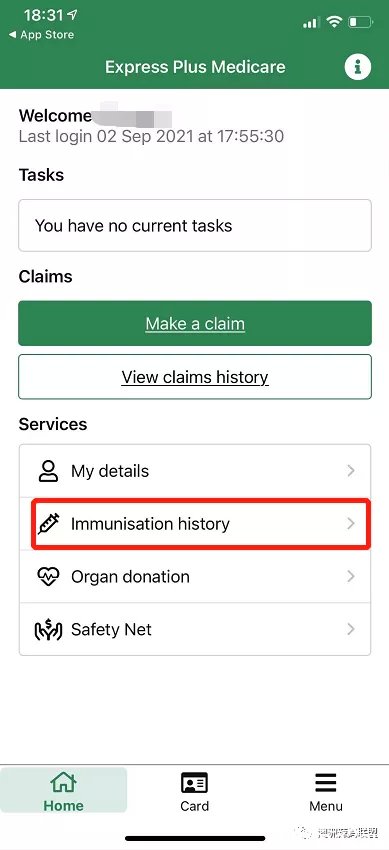
Task: Tap the Express Plus Medicare title
Action: coord(195,67)
